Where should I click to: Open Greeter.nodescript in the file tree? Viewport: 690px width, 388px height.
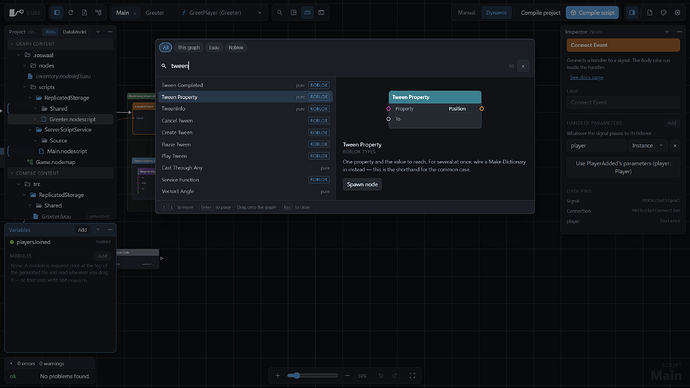coord(61,119)
